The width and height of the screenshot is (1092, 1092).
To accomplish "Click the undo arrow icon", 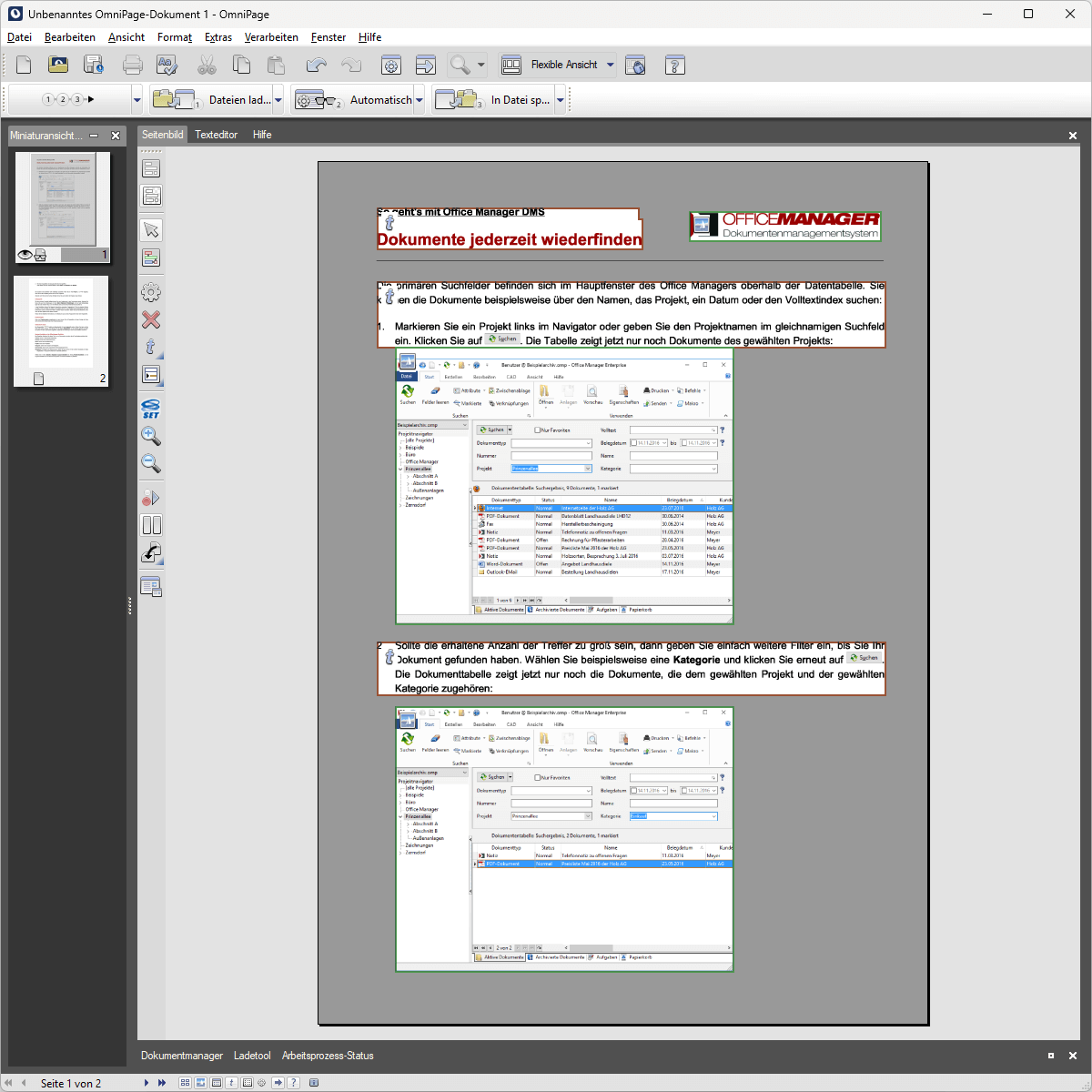I will tap(316, 65).
